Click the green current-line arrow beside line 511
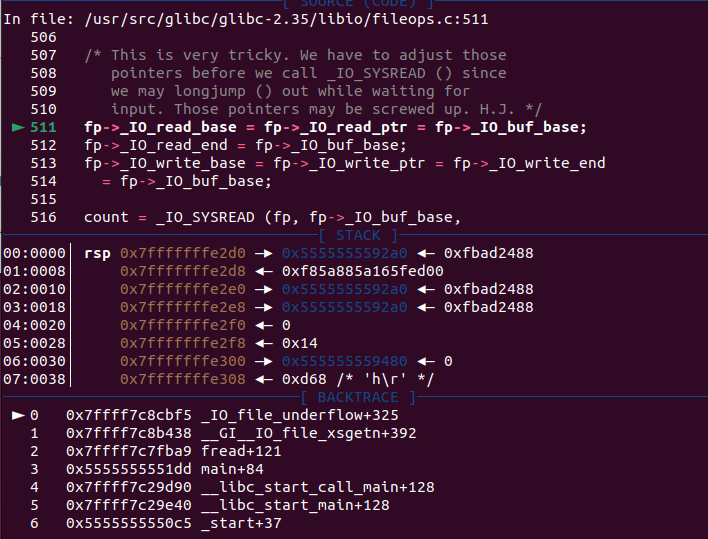 click(x=17, y=127)
